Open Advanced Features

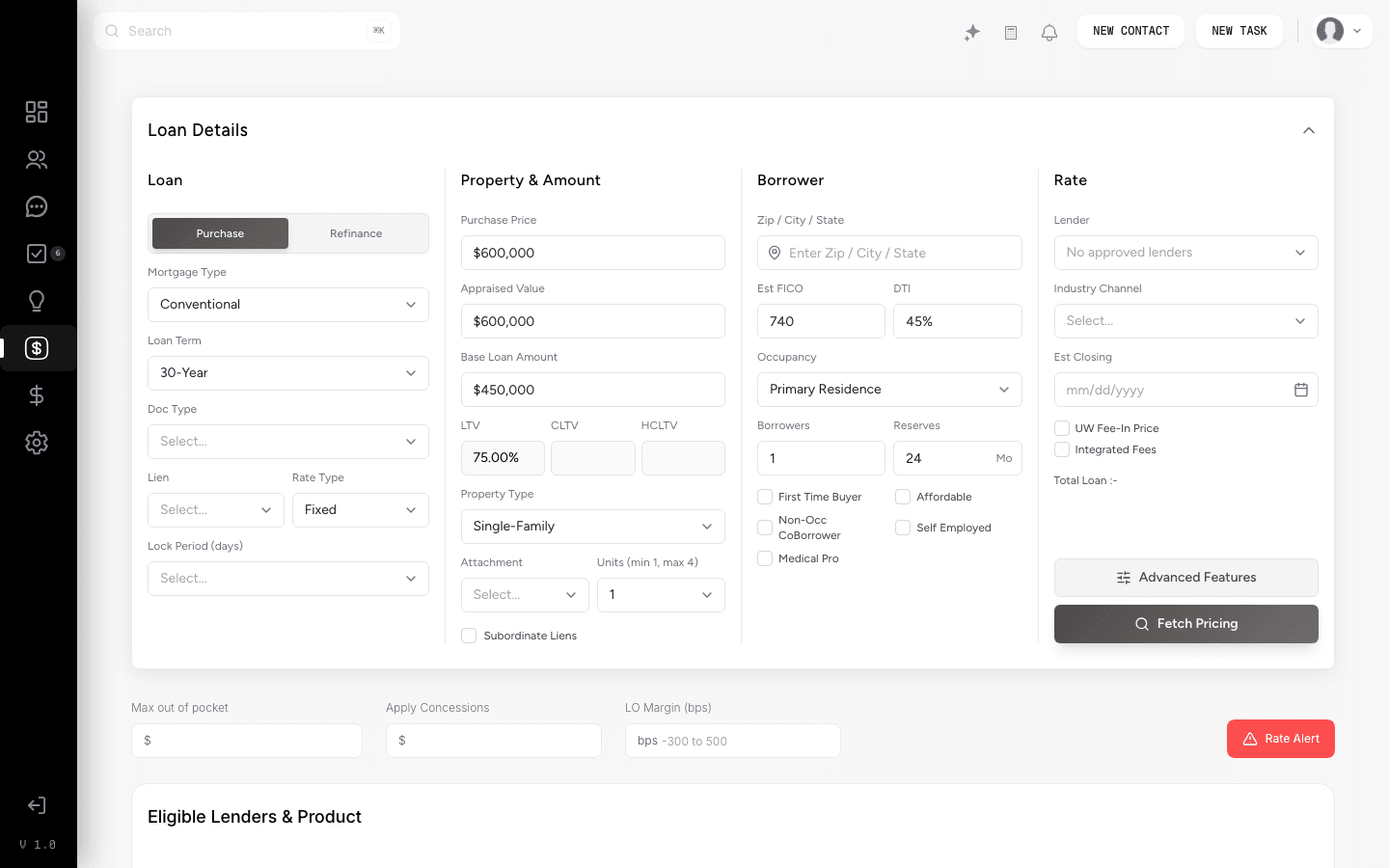[1185, 578]
